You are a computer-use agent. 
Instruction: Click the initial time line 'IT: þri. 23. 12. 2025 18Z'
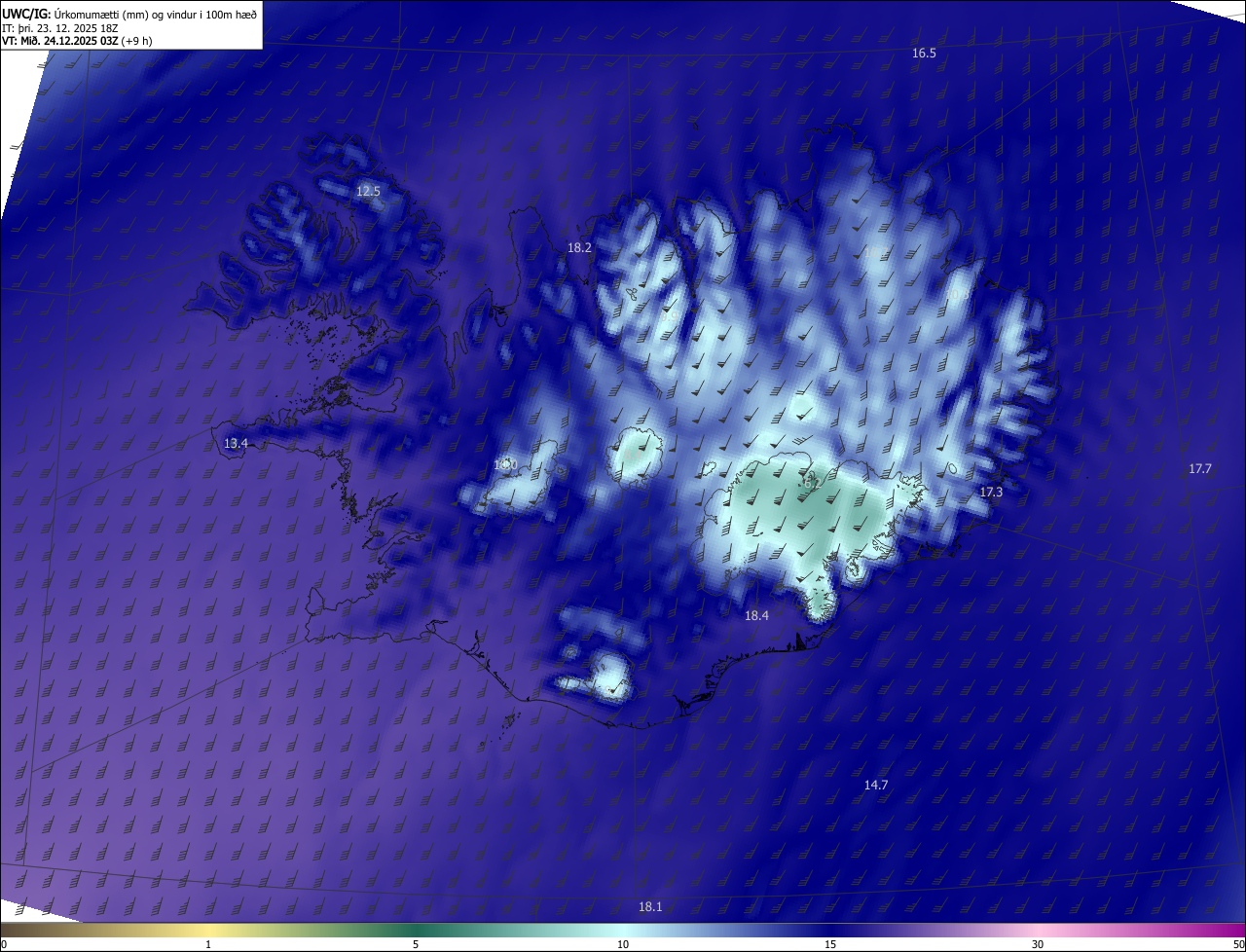(59, 27)
